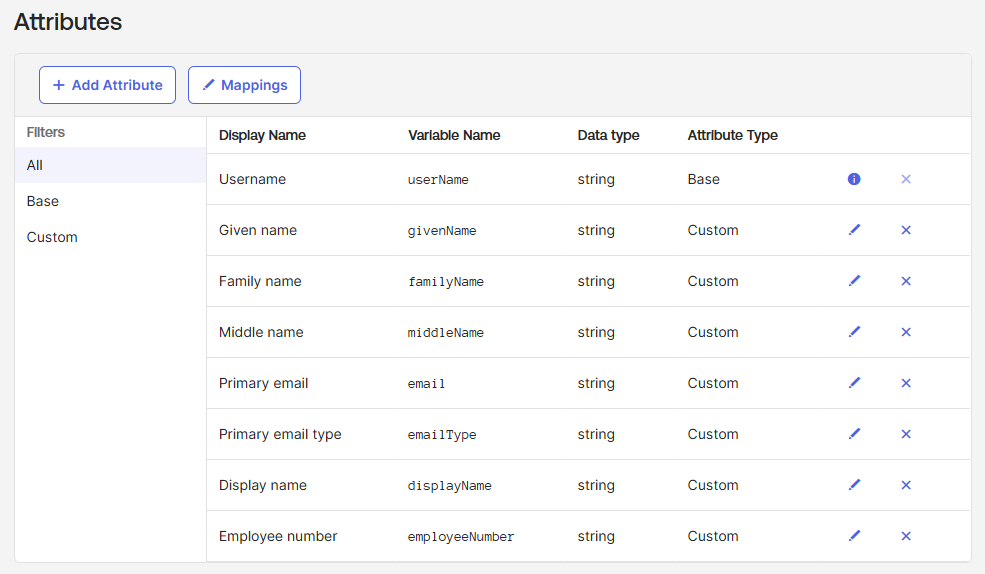
Task: Edit the Middle name attribute
Action: pyautogui.click(x=854, y=332)
